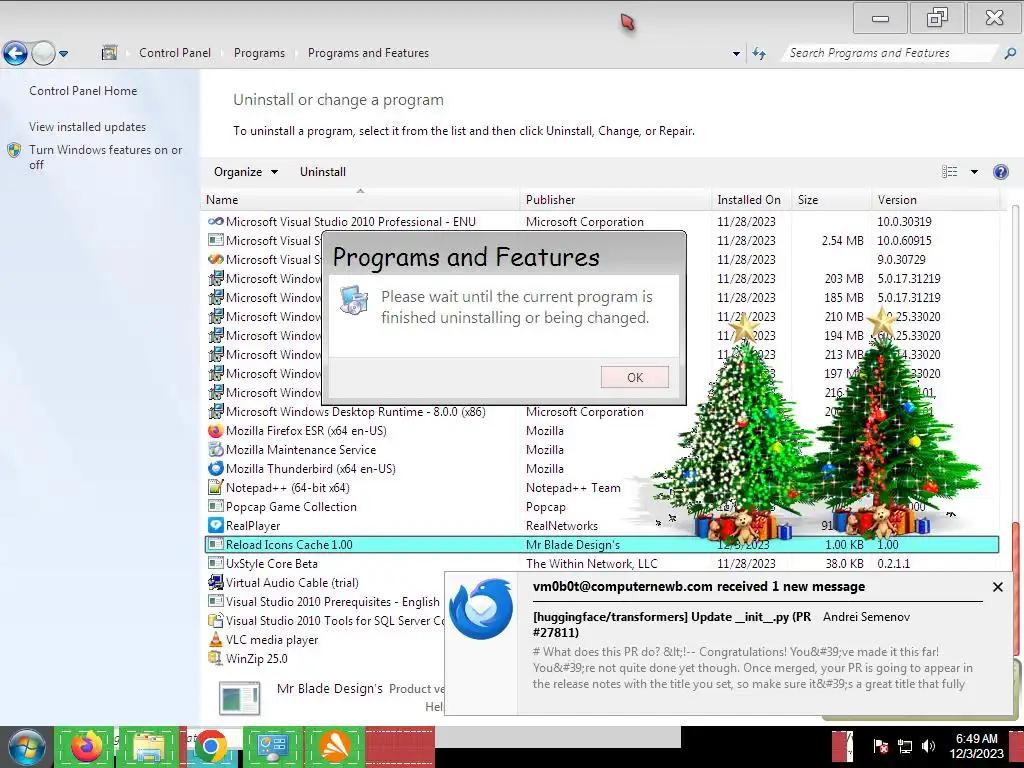Screen dimensions: 1024x768
Task: Click the change view icon
Action: 950,172
